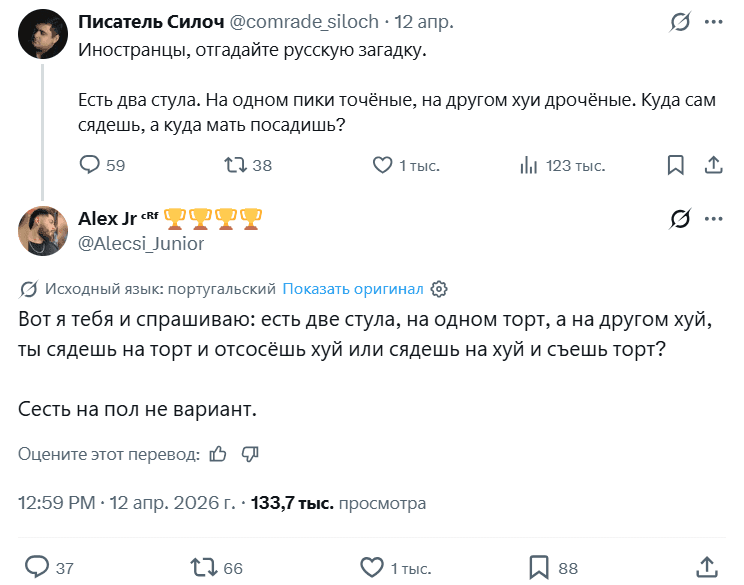Screen dimensions: 744x585
Task: Open Alex Jr profile avatar
Action: (x=42, y=231)
